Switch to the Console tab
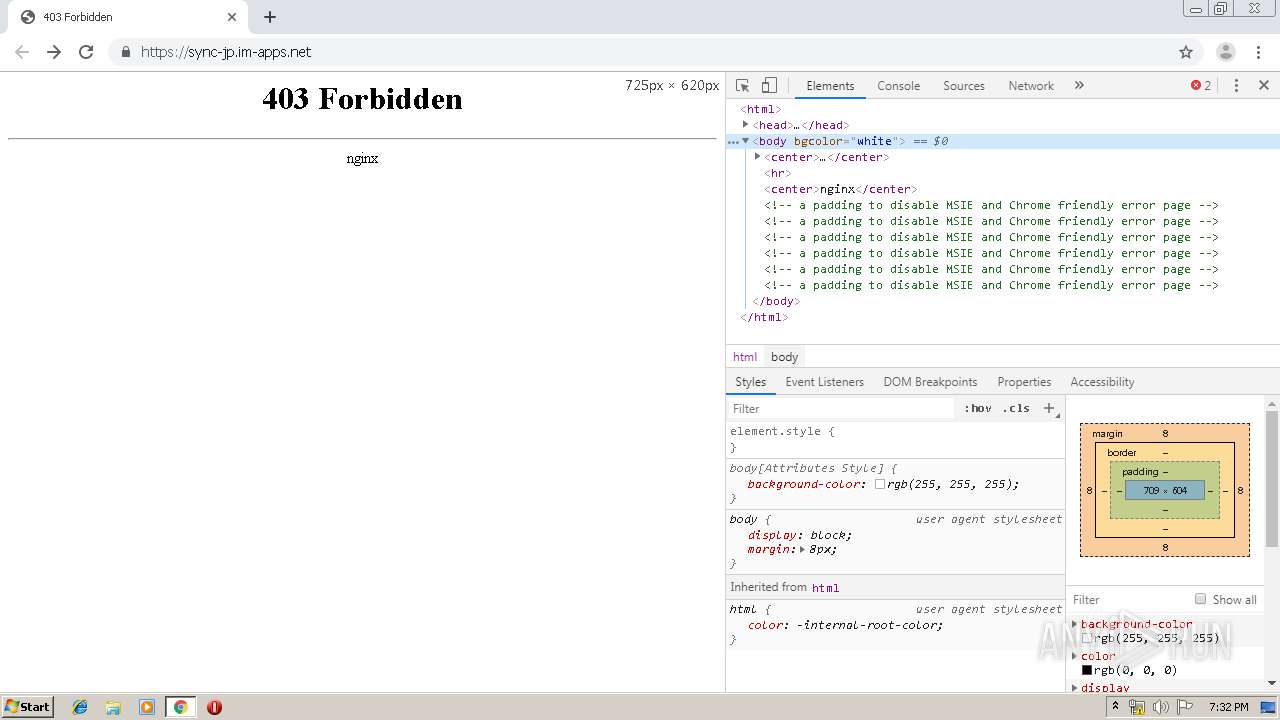 pos(898,86)
